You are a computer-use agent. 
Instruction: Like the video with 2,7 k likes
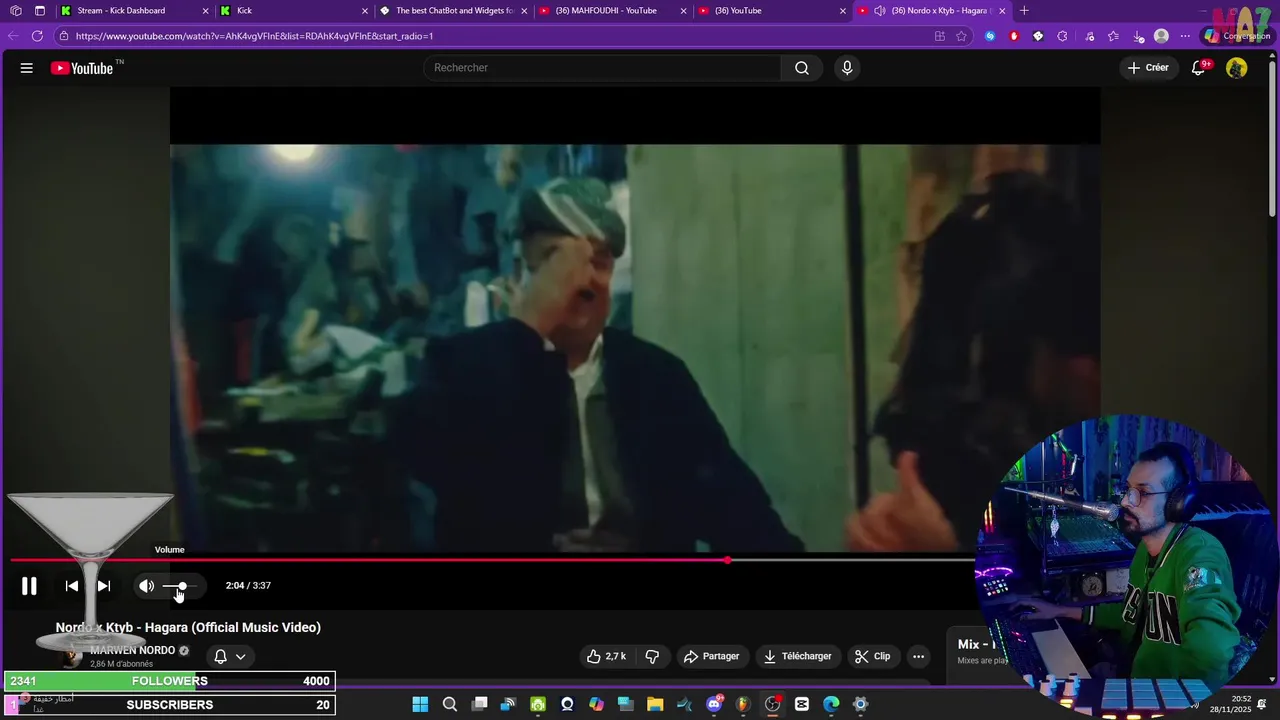point(607,656)
